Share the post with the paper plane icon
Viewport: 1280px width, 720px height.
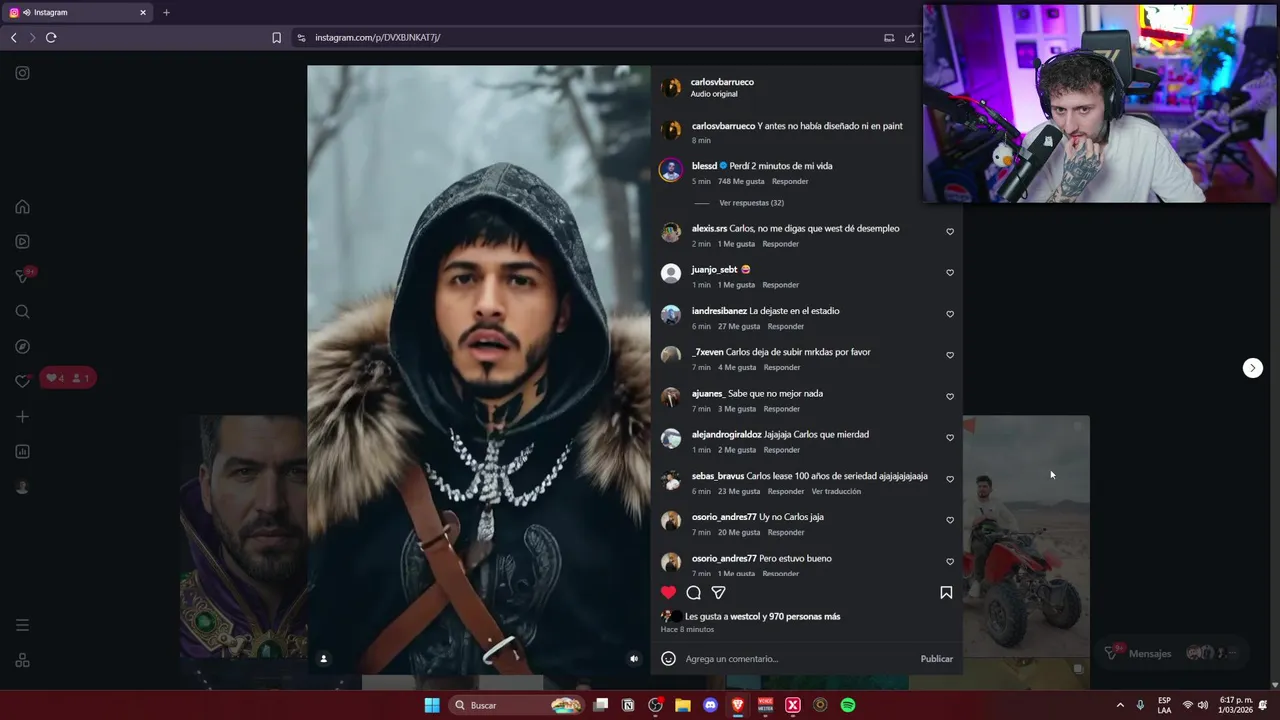[718, 592]
